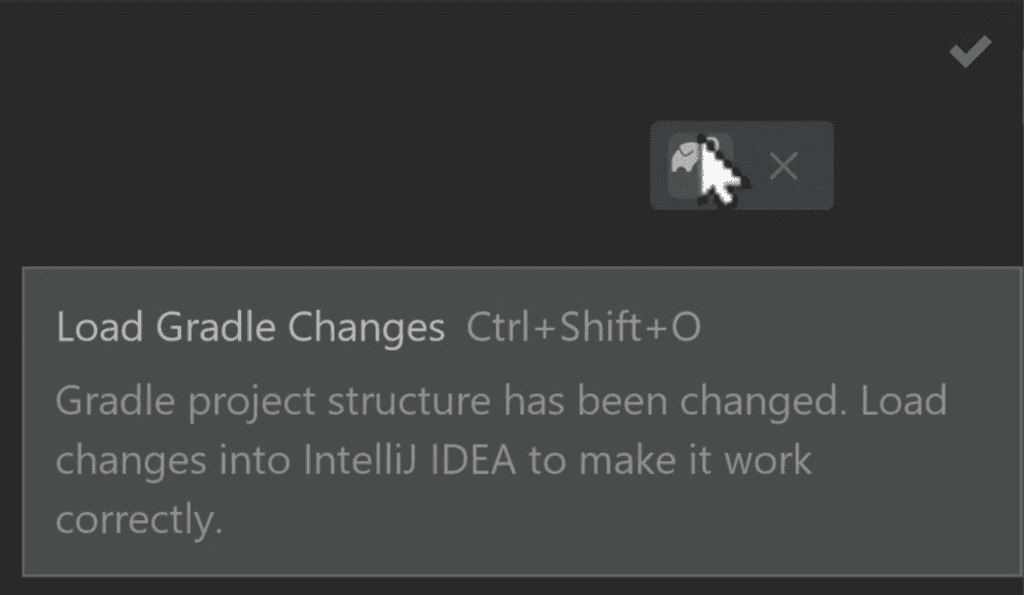Open inspections widget via top-right checkmark
This screenshot has width=1024, height=595.
[970, 51]
